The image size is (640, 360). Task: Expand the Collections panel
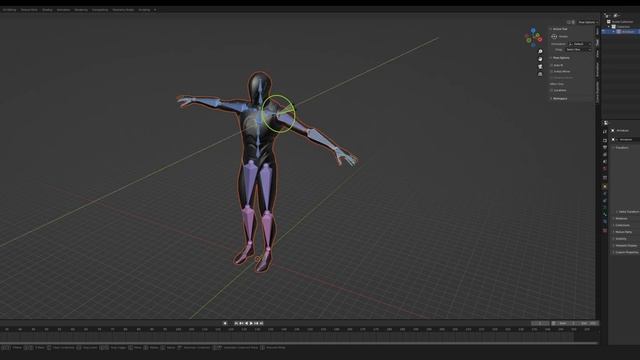(622, 225)
